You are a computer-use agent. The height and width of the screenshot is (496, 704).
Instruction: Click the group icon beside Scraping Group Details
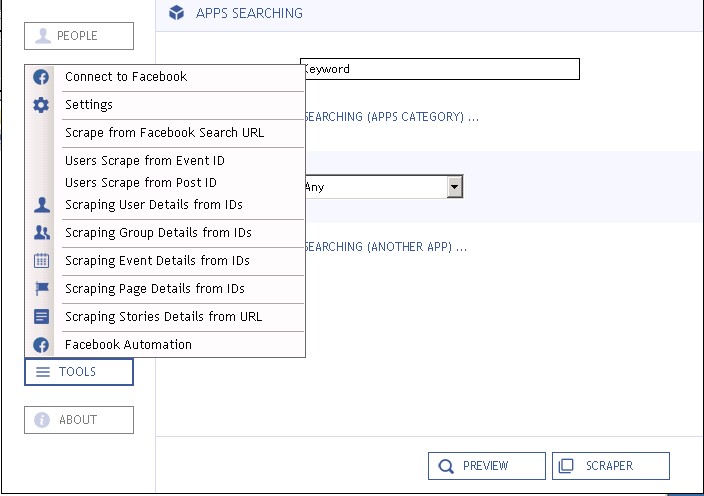coord(41,233)
